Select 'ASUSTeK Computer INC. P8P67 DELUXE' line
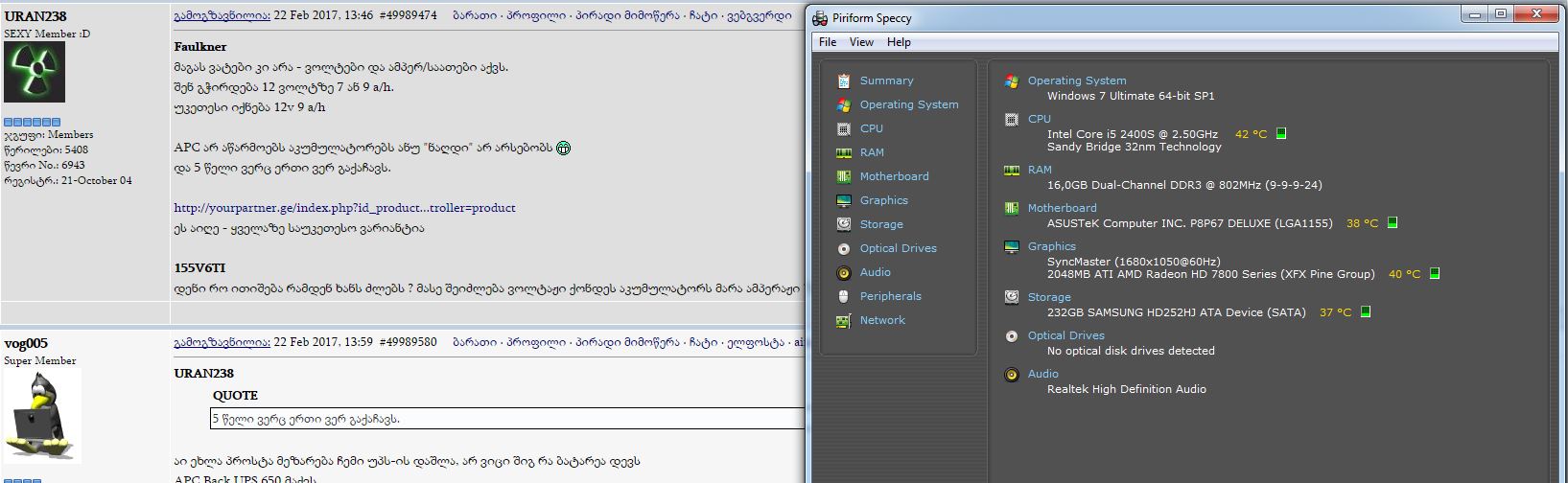This screenshot has width=1568, height=483. pyautogui.click(x=1189, y=223)
